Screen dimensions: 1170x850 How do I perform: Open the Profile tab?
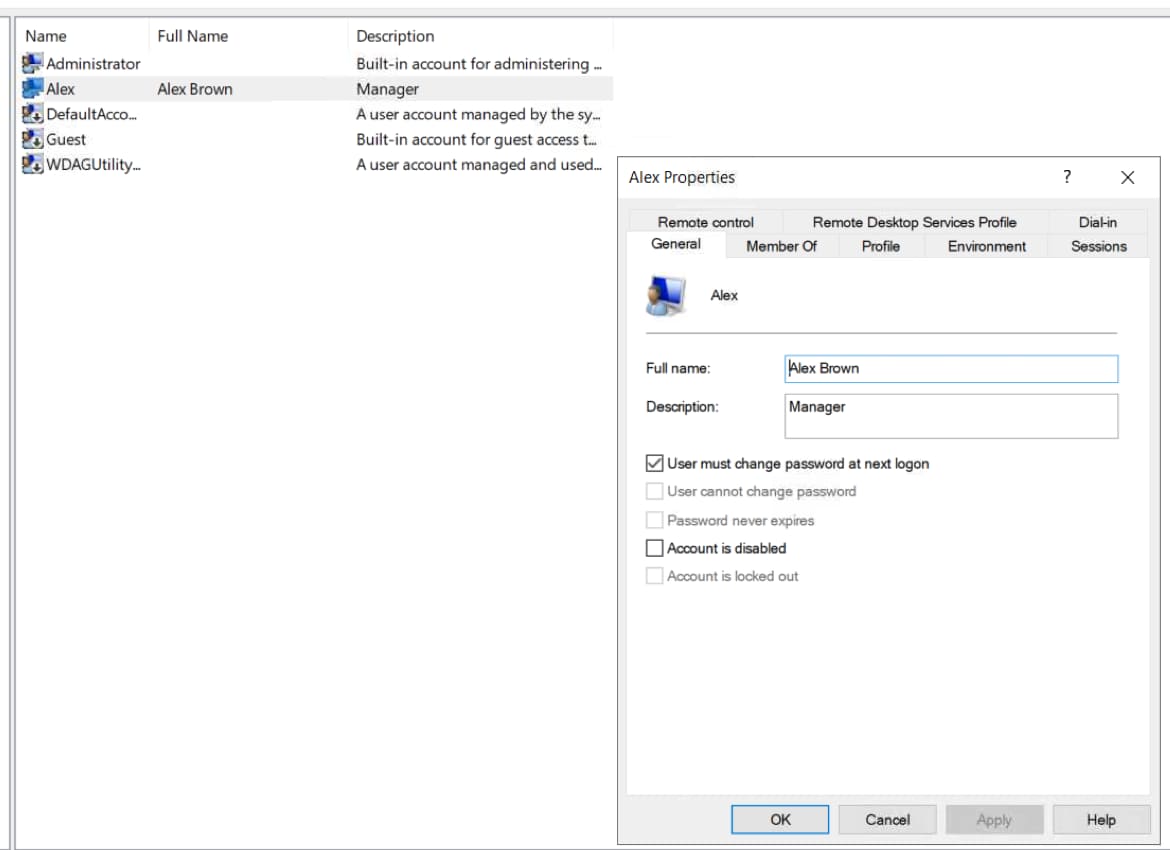point(880,246)
